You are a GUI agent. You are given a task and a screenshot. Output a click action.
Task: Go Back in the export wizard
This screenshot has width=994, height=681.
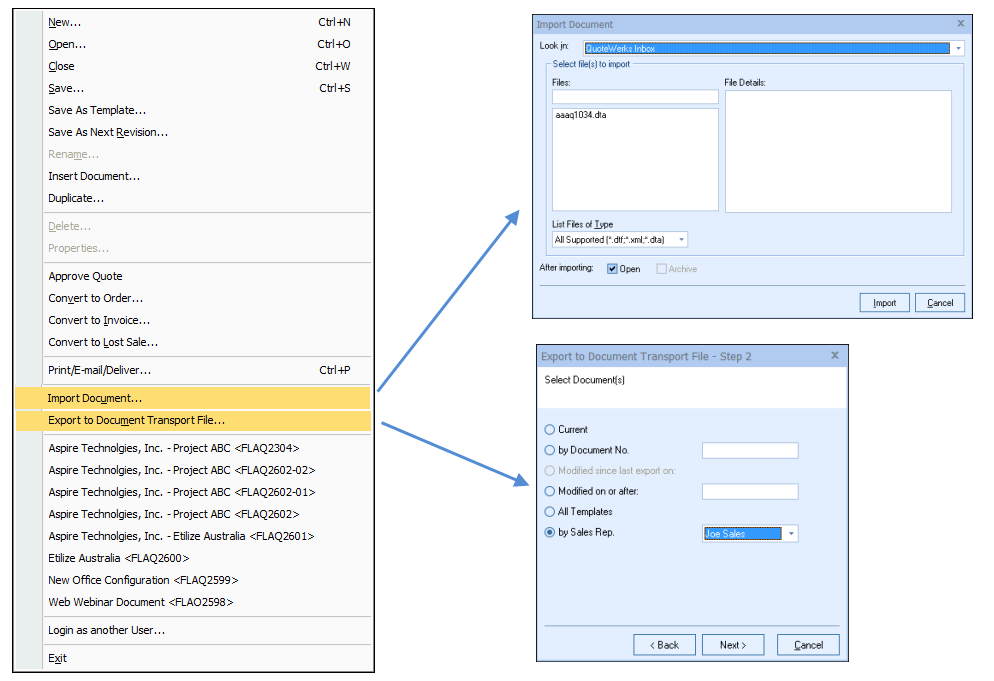click(664, 645)
